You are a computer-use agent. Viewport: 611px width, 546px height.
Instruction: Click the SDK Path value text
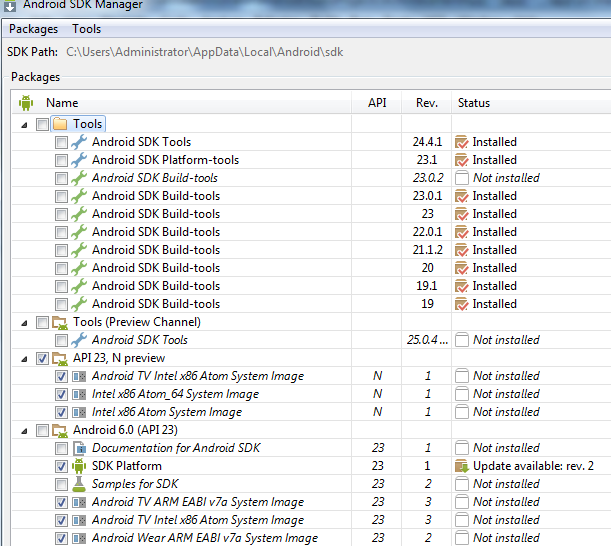[205, 52]
